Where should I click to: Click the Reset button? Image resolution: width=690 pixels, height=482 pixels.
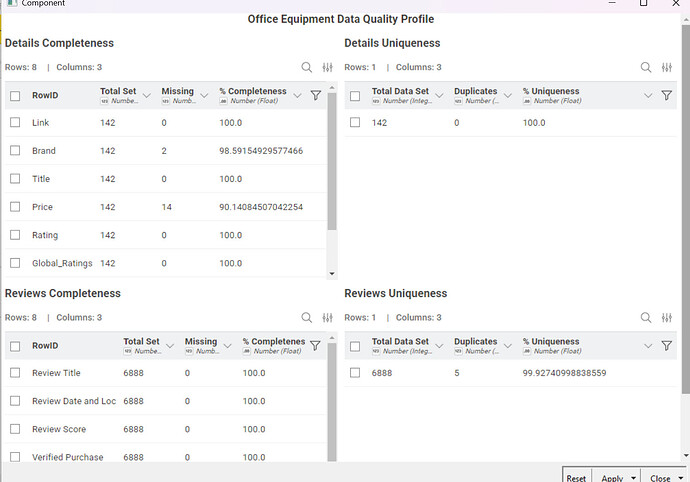tap(576, 478)
